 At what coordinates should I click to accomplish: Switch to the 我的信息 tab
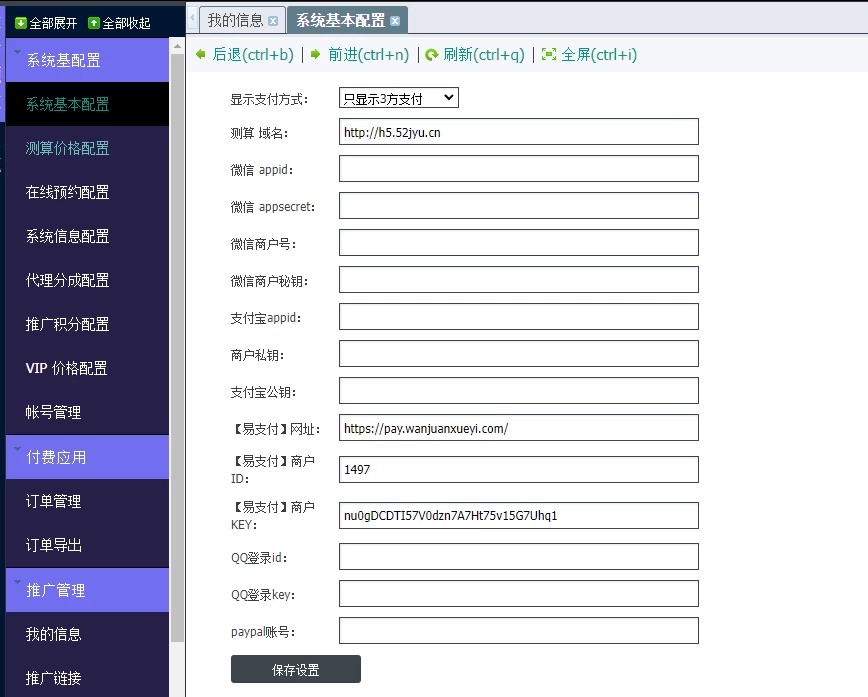click(236, 20)
